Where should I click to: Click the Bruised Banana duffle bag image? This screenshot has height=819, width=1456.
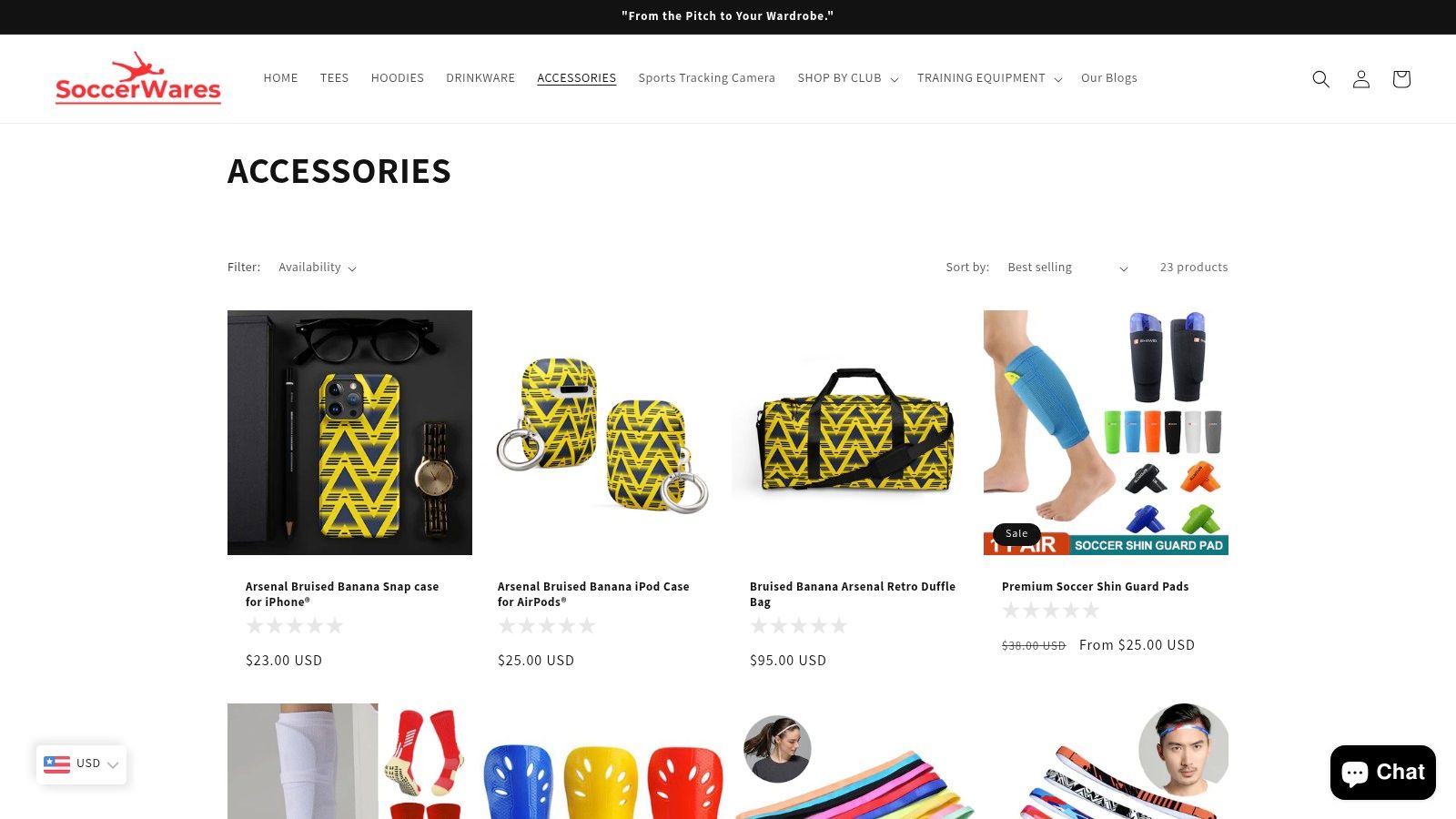[x=854, y=432]
